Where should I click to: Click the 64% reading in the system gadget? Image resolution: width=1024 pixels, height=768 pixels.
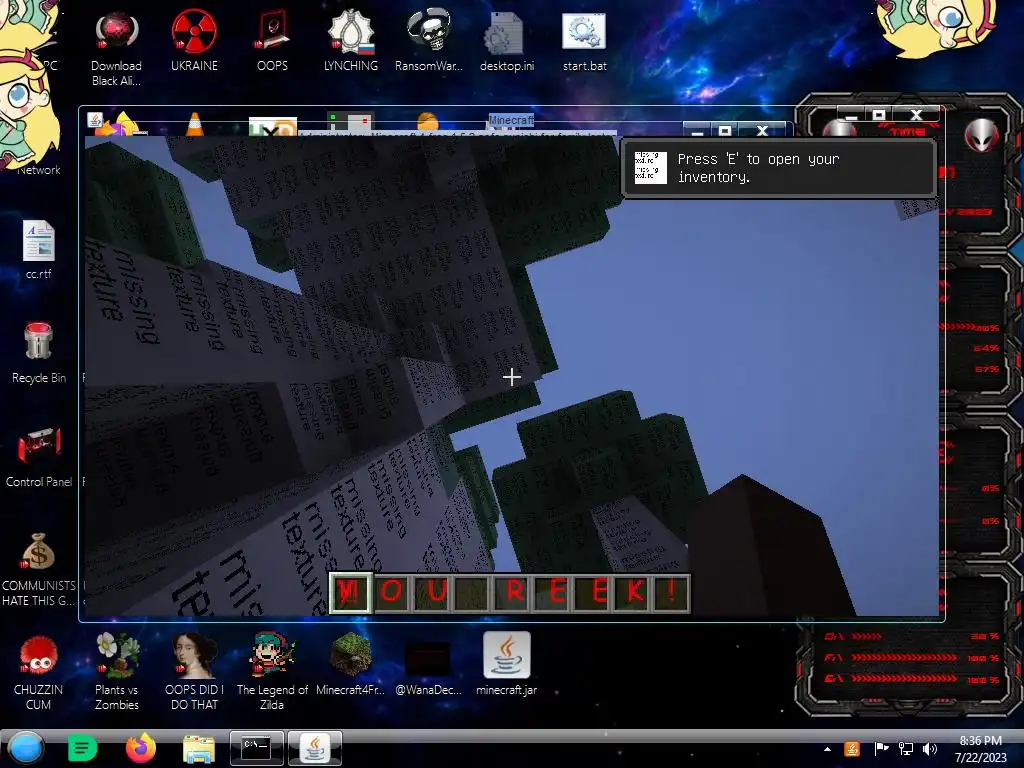pos(987,348)
